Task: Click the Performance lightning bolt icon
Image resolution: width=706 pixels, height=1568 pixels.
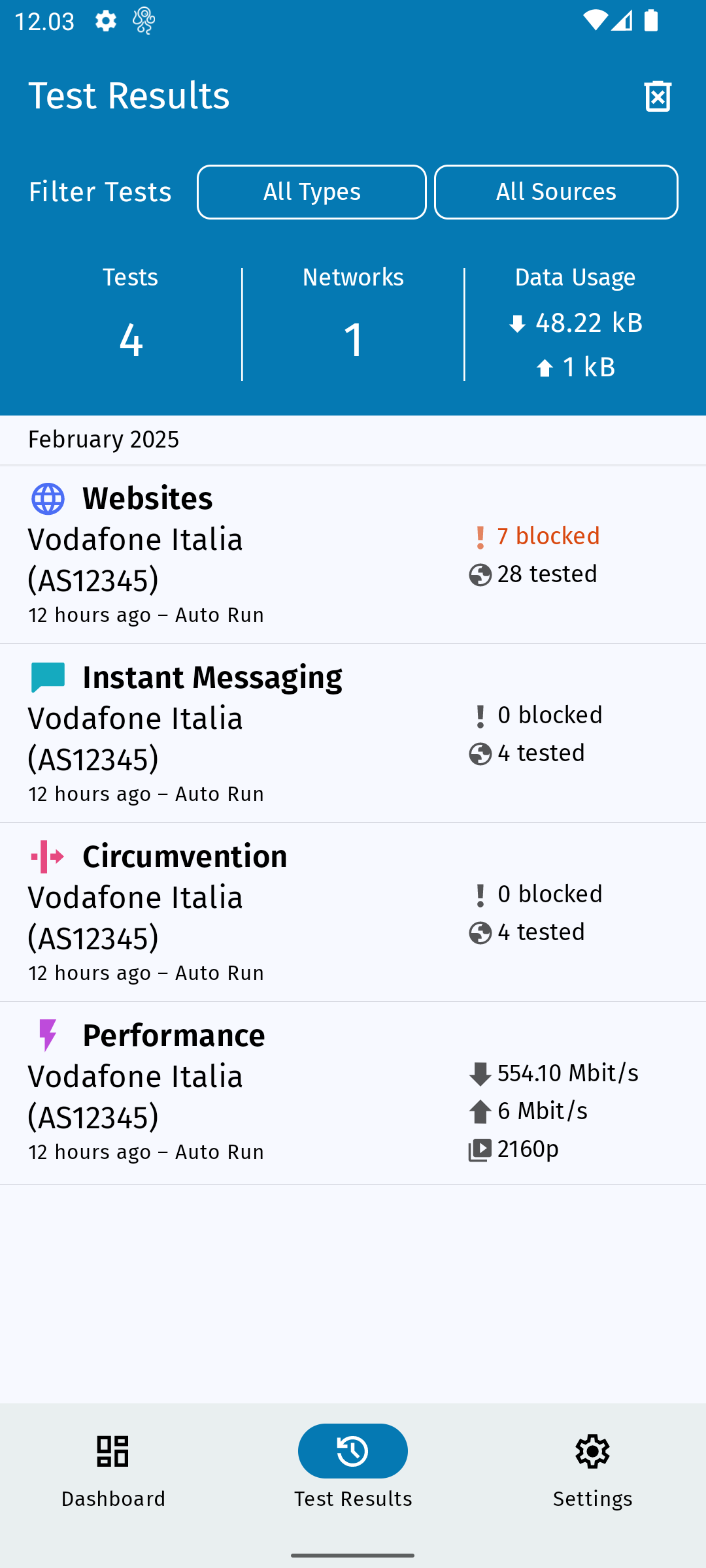Action: click(x=48, y=1036)
